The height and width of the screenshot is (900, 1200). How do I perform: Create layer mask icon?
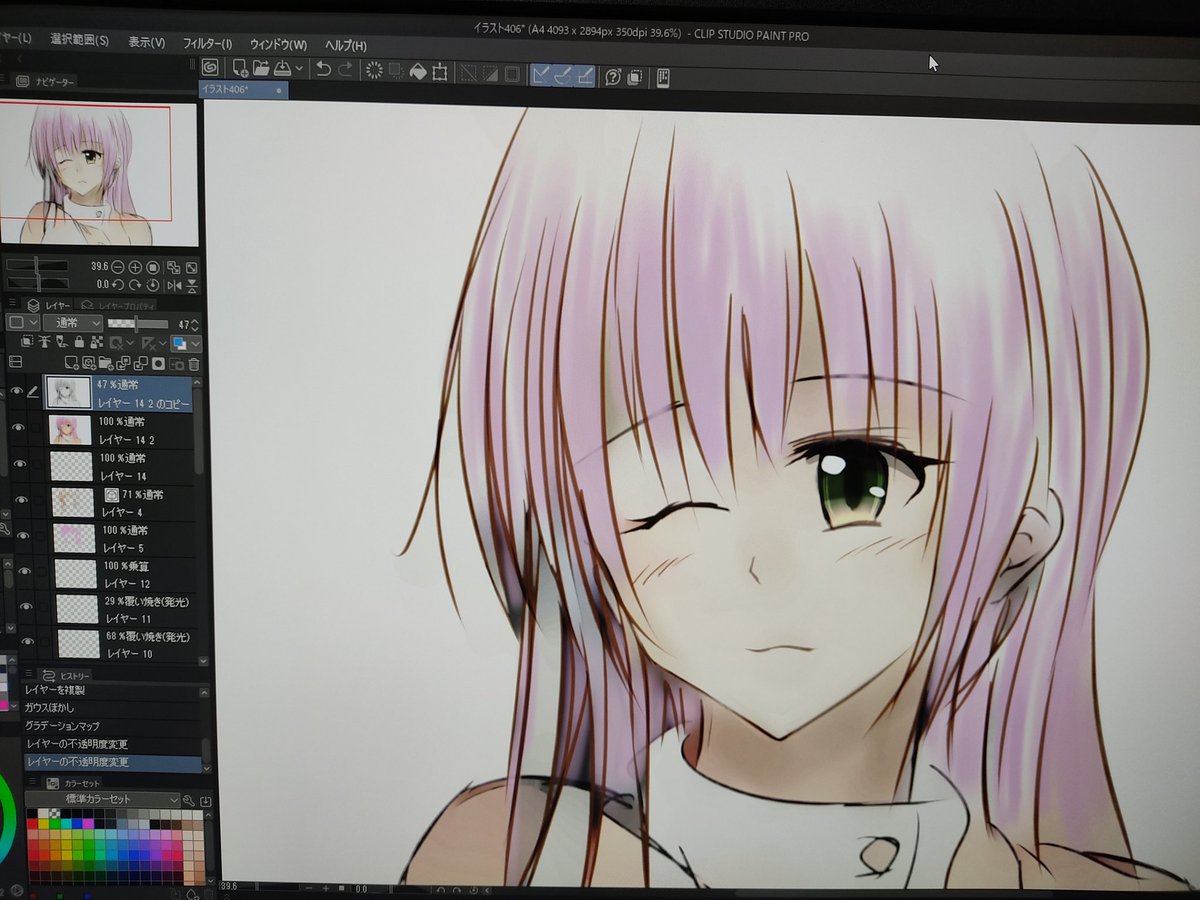click(x=158, y=363)
